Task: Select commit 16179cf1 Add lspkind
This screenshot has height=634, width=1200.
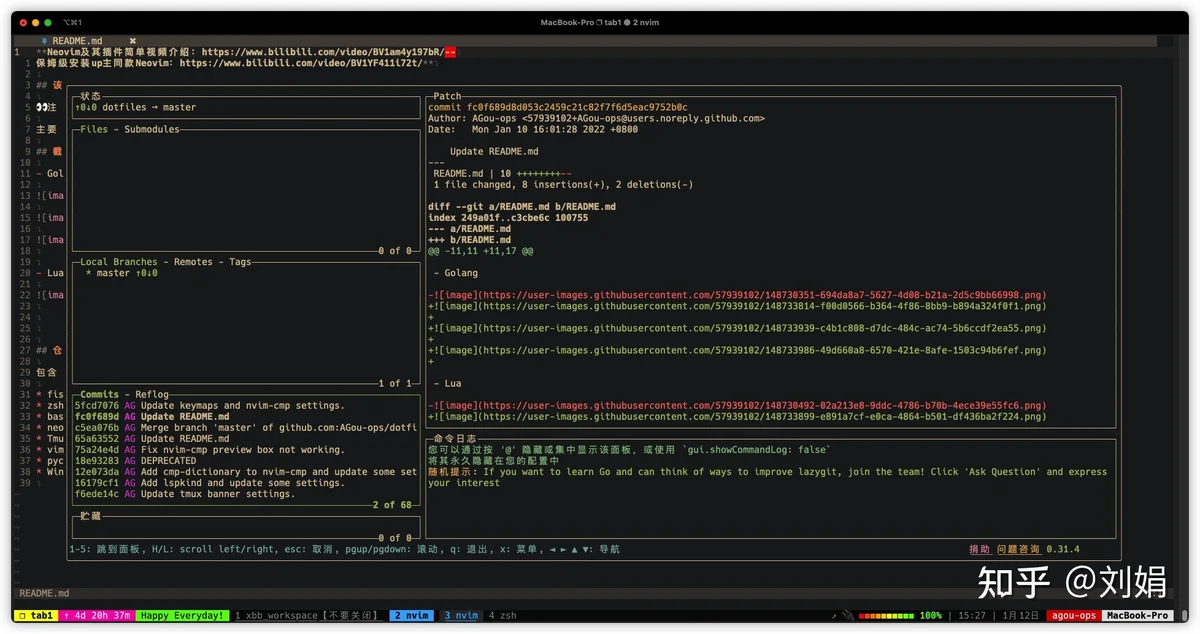Action: pos(246,483)
